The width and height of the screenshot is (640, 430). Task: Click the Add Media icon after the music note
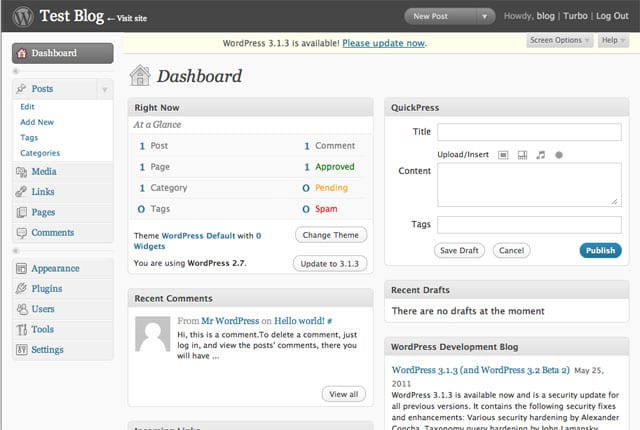(x=559, y=155)
